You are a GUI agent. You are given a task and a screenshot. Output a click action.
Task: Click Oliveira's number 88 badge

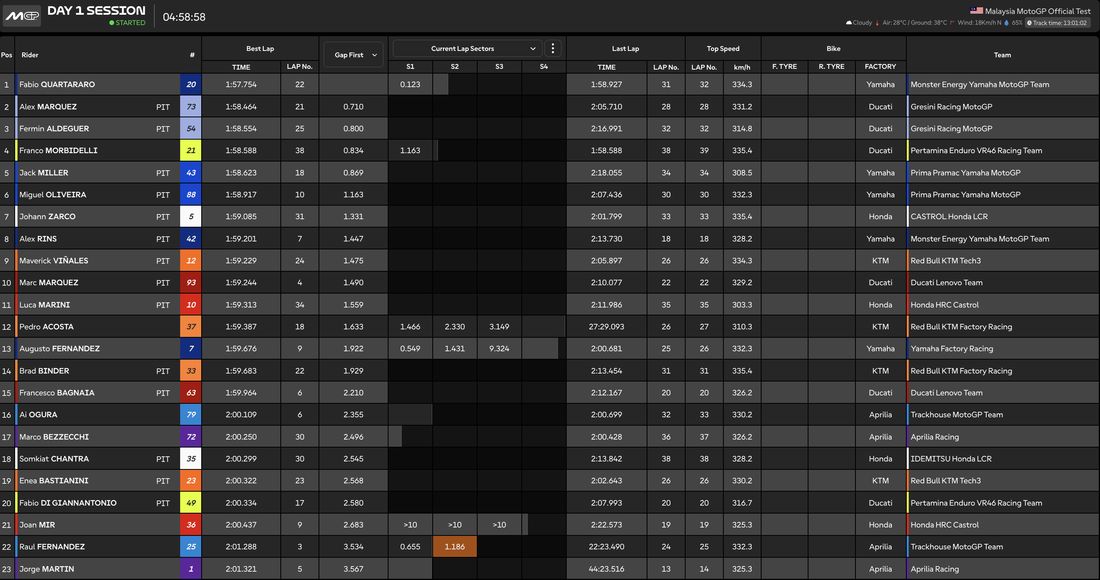(191, 194)
